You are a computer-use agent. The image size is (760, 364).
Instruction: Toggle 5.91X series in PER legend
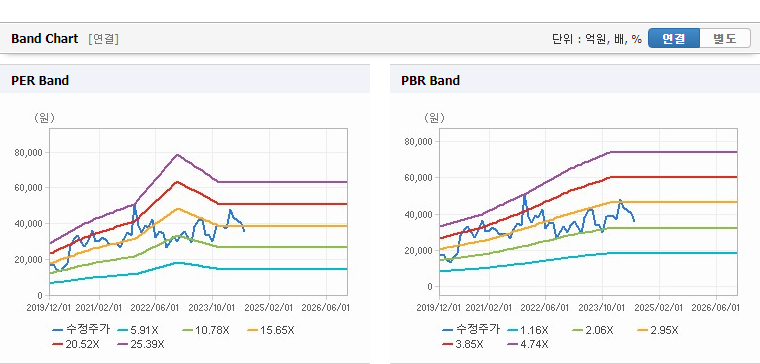138,331
